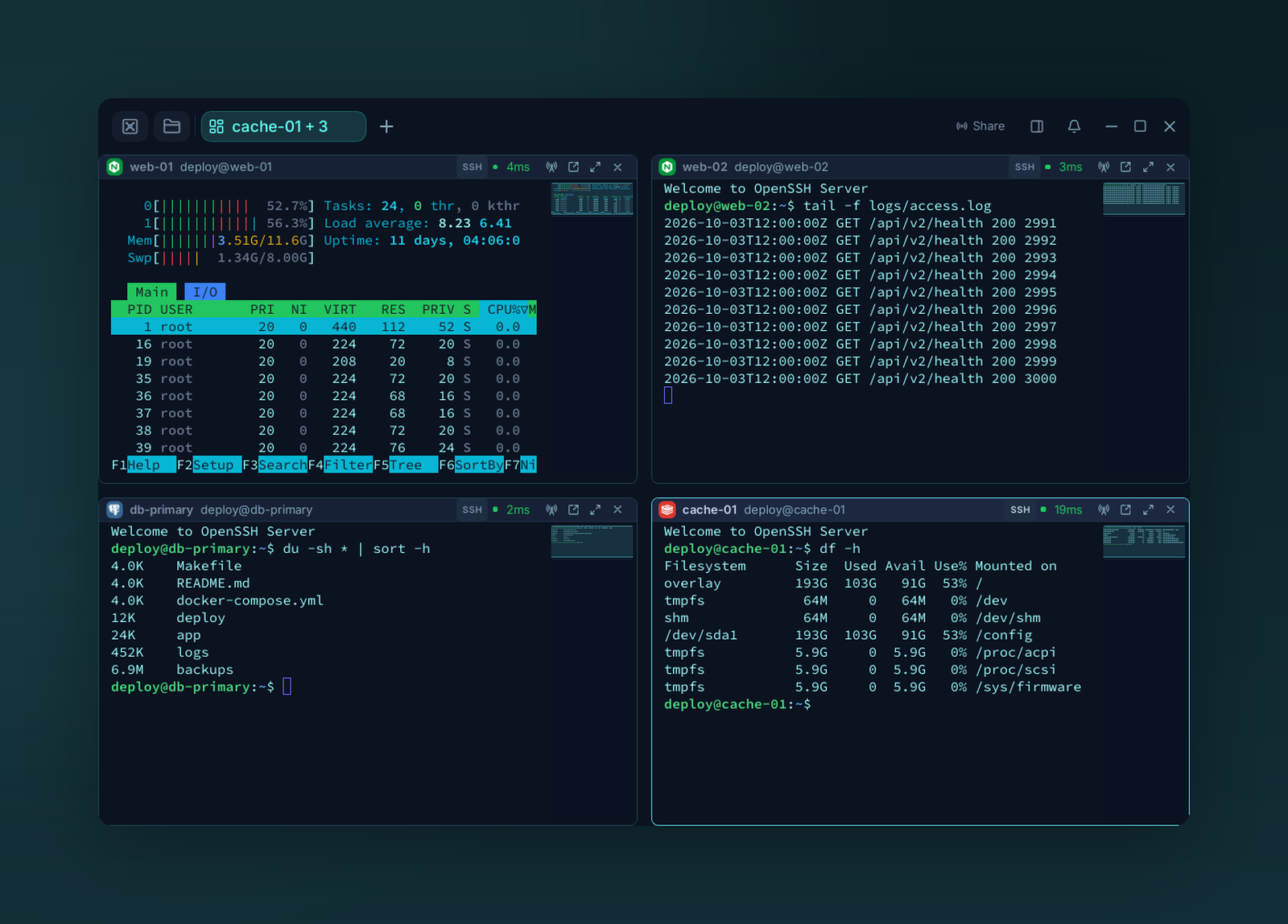Click the /sys/firmware mount in cache-01
Screen dimensions: 1288x924
tap(1028, 687)
